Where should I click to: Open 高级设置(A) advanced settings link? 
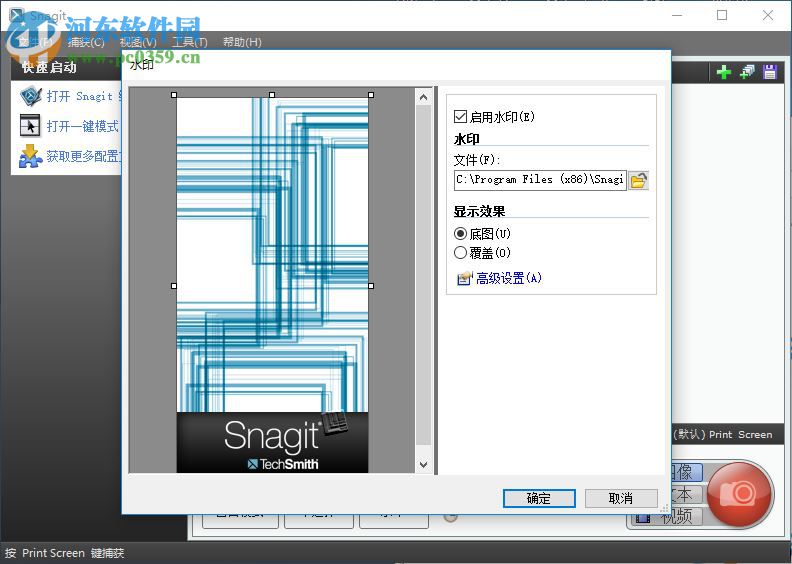[509, 278]
